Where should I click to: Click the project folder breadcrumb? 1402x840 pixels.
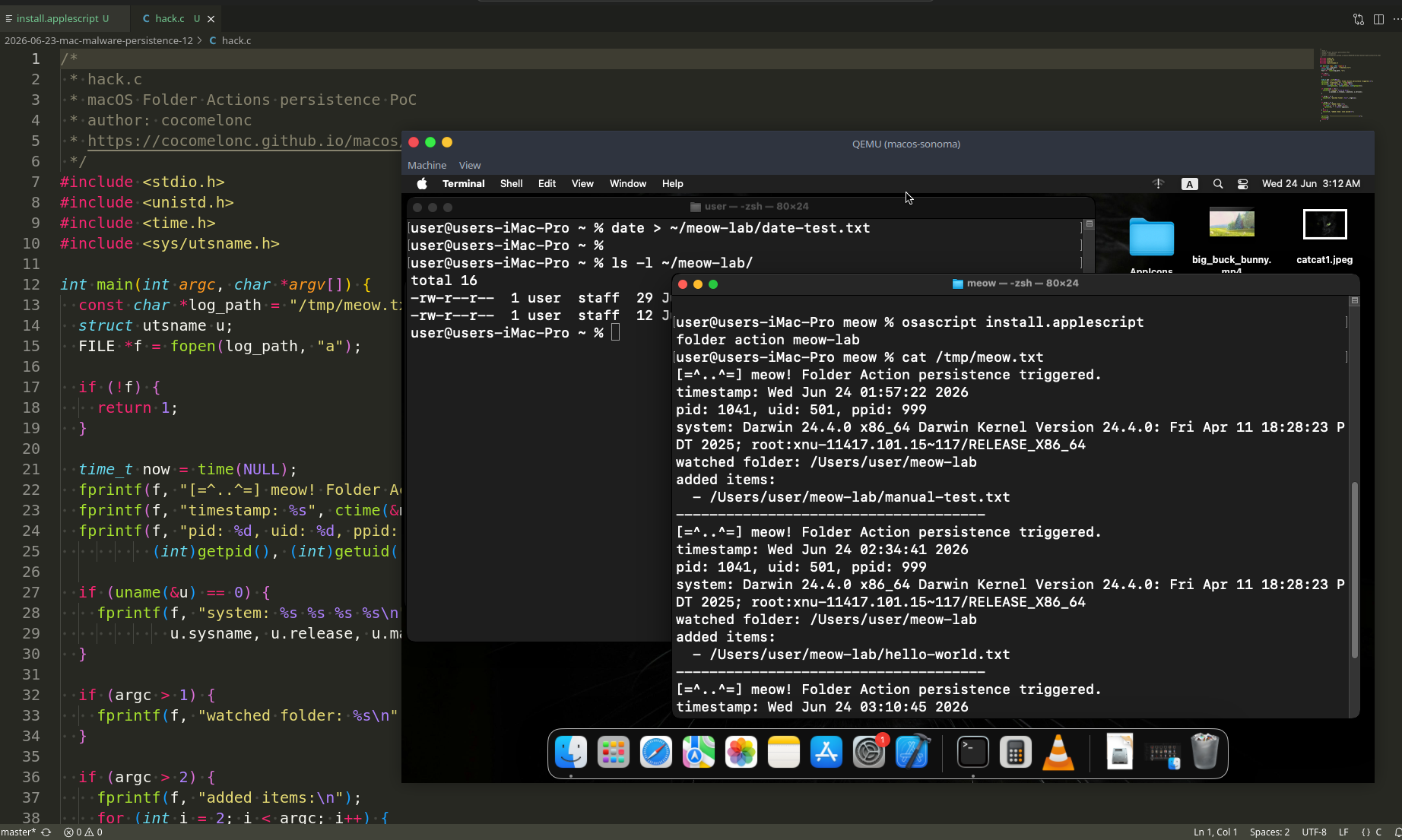pyautogui.click(x=99, y=40)
